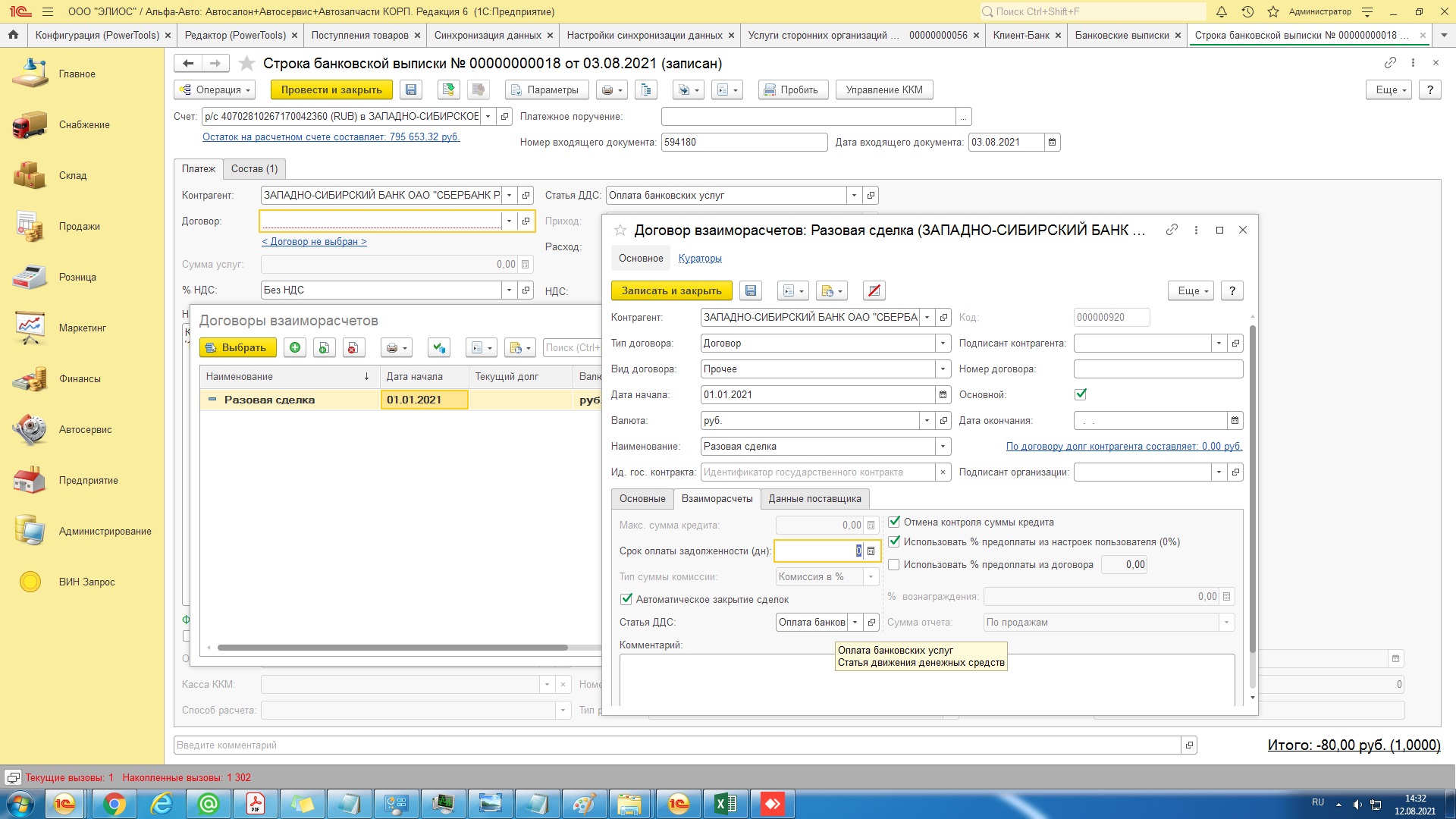This screenshot has height=819, width=1456.
Task: Enable Использовать % предоплаты из договора checkbox
Action: [x=894, y=565]
